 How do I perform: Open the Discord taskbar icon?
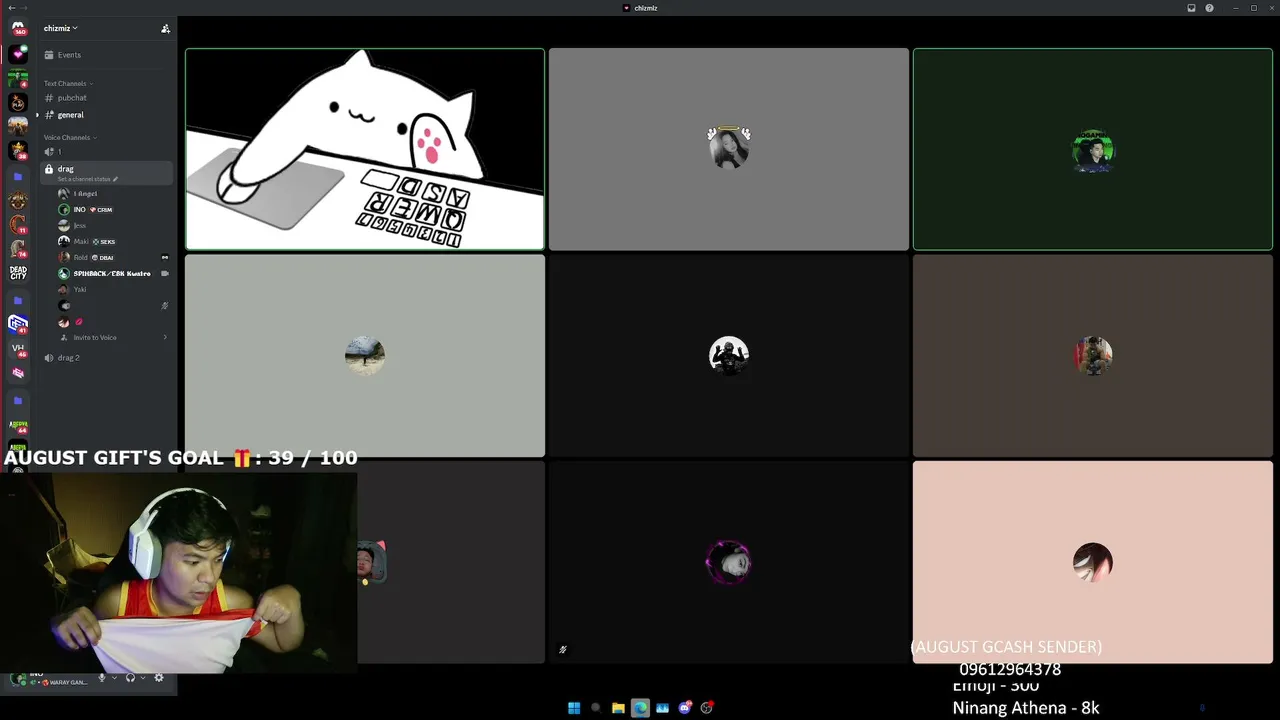(685, 708)
